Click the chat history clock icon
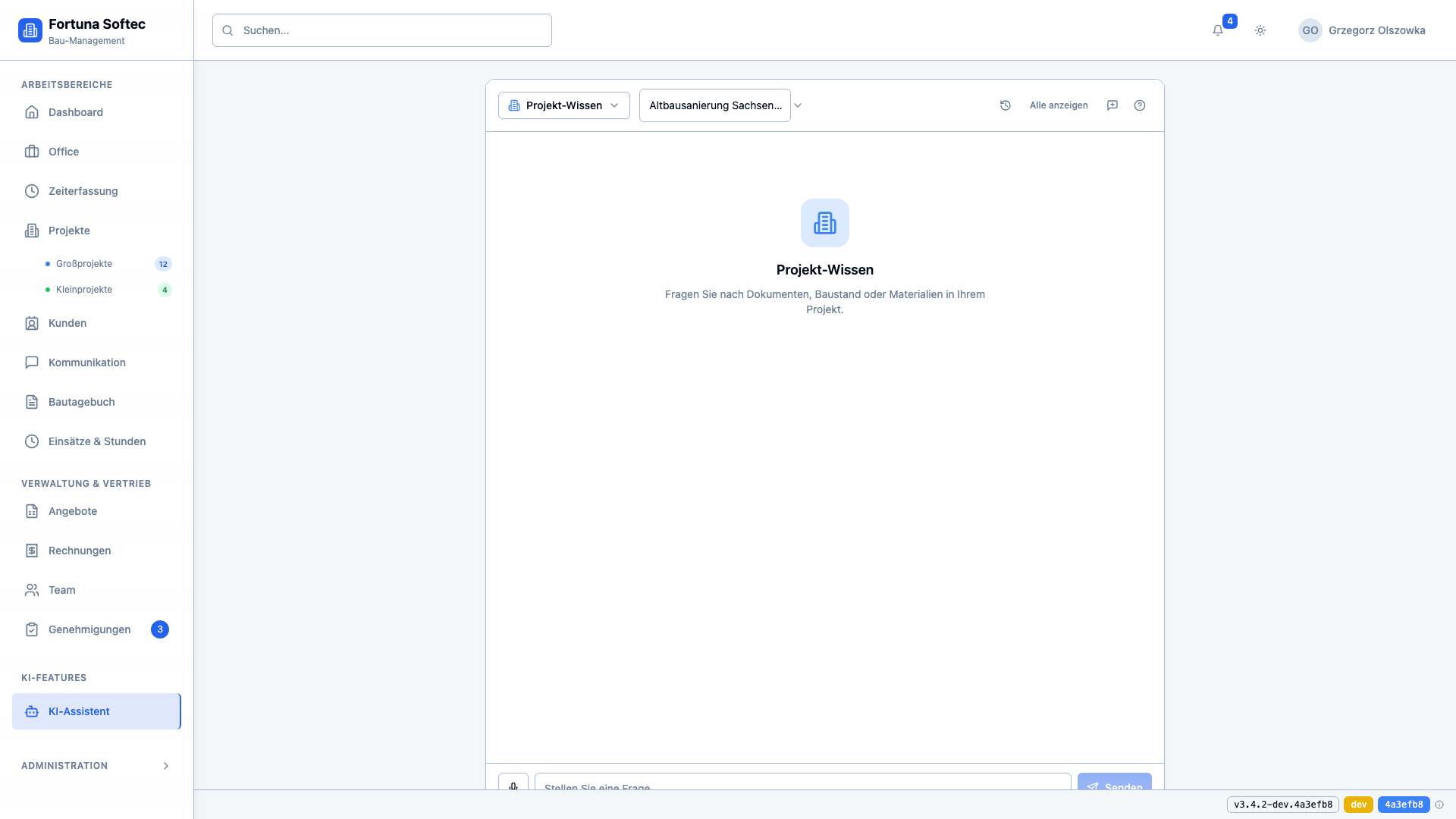 point(1006,105)
